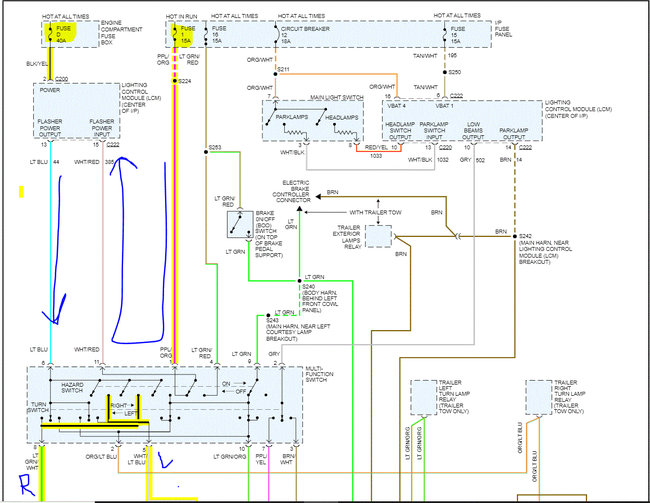Select the WITH TRAILER TOW text

coord(375,212)
